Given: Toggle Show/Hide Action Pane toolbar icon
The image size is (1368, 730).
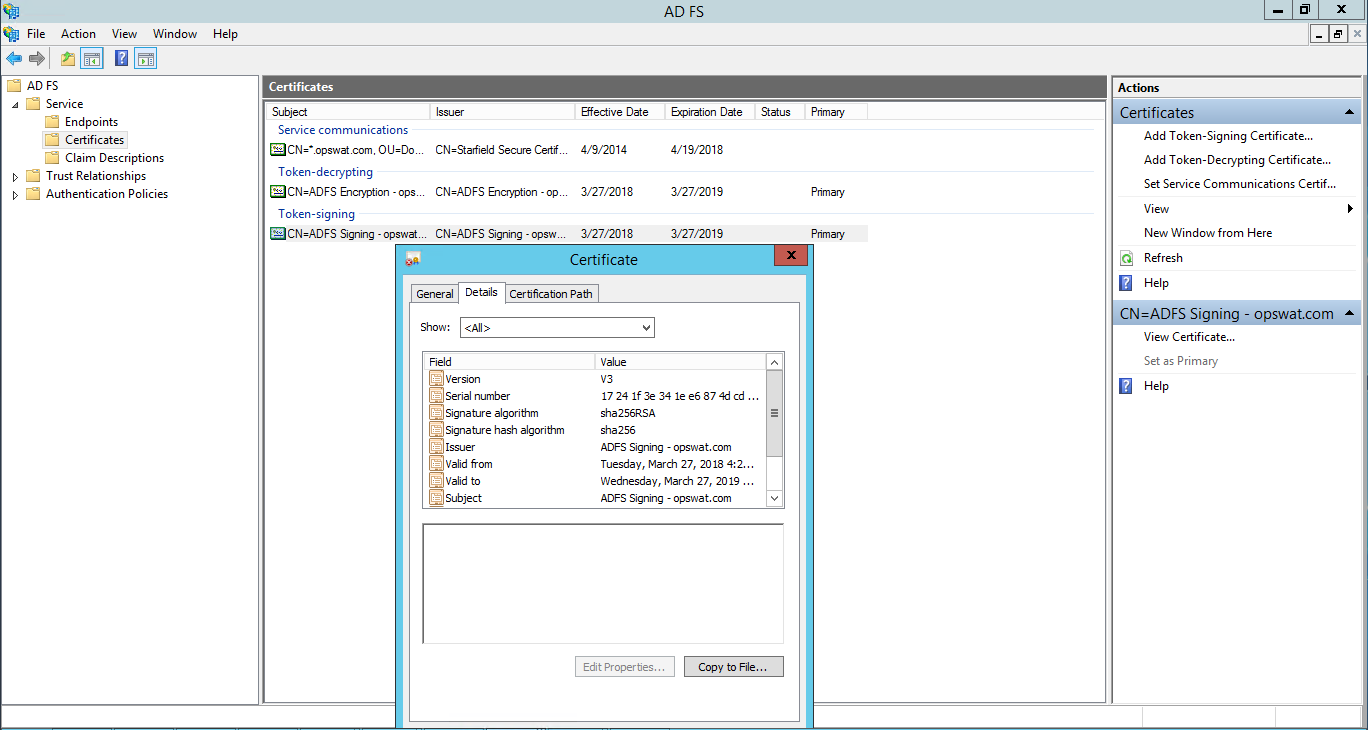Looking at the screenshot, I should 146,59.
